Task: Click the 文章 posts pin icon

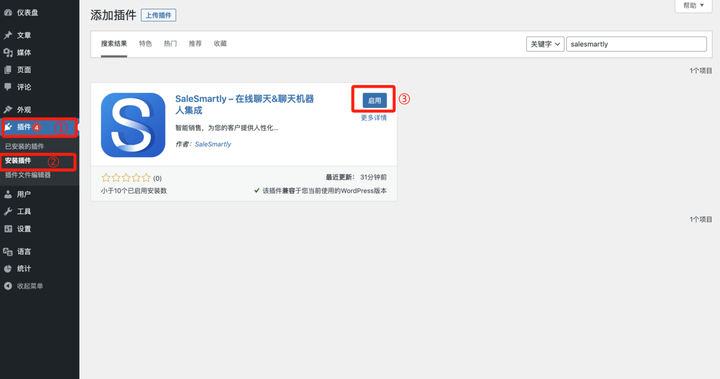Action: click(x=8, y=35)
